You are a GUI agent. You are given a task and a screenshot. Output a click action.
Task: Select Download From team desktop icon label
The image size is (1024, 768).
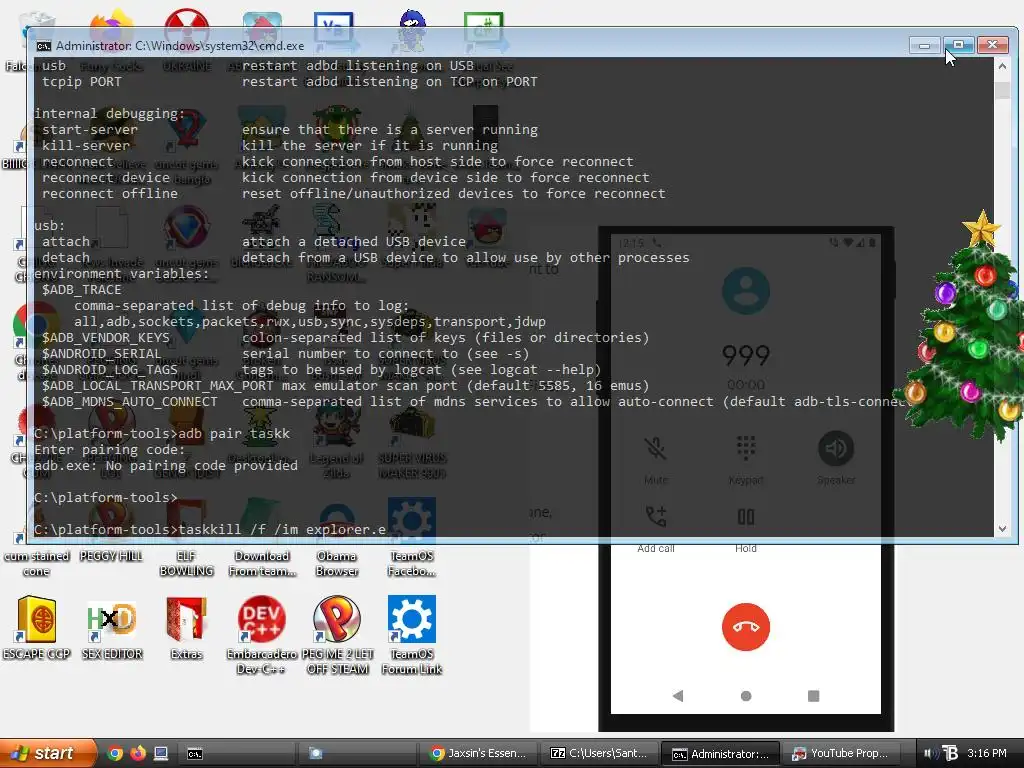[x=262, y=564]
